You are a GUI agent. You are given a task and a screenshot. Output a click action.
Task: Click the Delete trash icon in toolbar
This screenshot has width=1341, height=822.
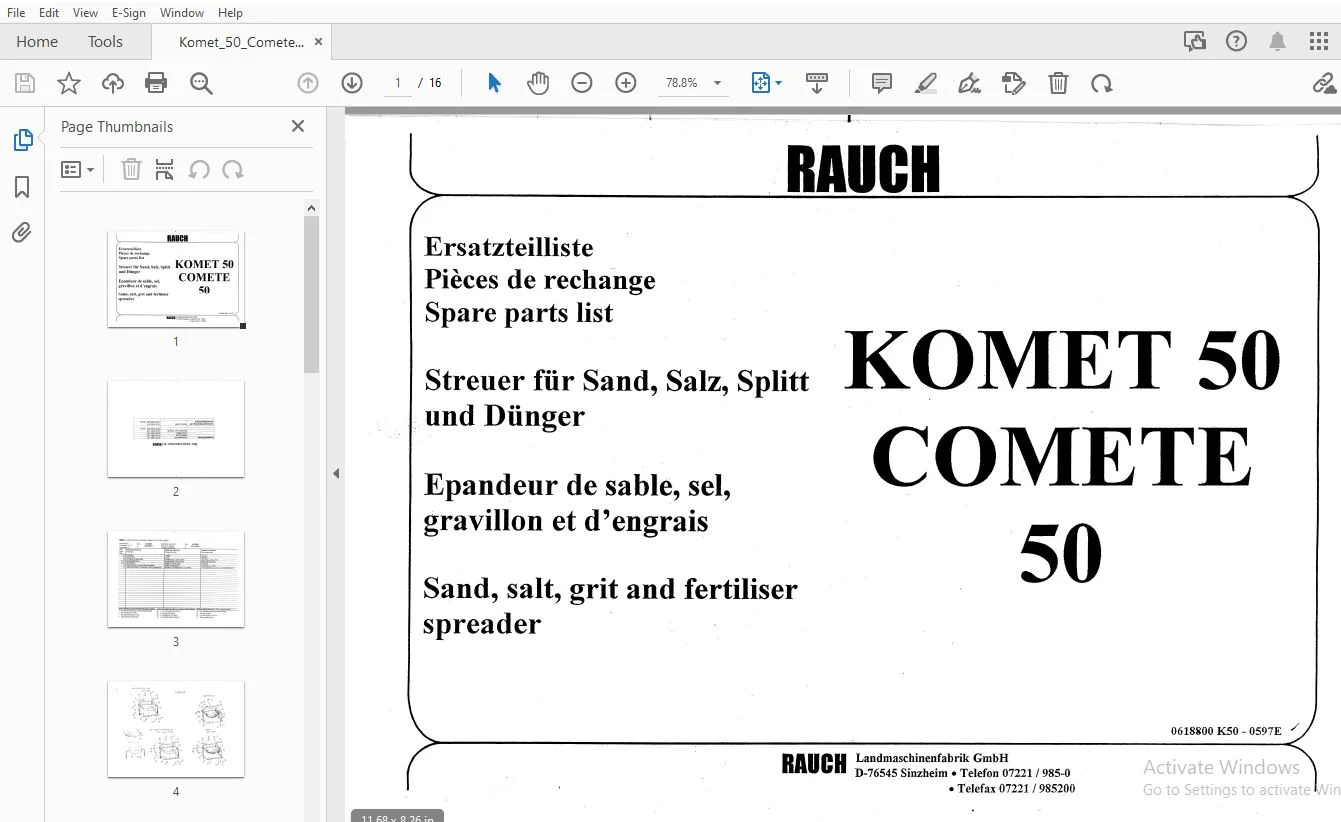1058,83
